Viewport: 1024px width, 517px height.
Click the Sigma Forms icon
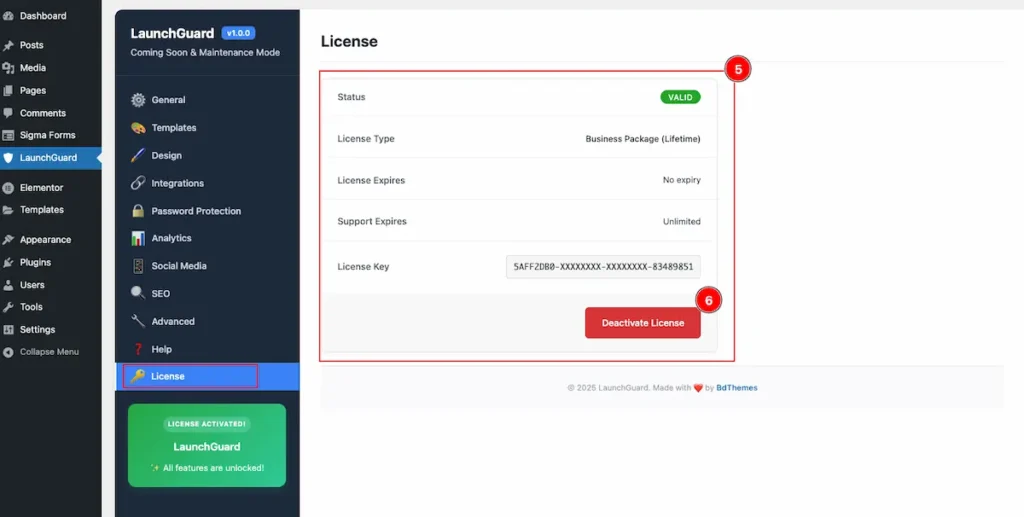(x=8, y=136)
